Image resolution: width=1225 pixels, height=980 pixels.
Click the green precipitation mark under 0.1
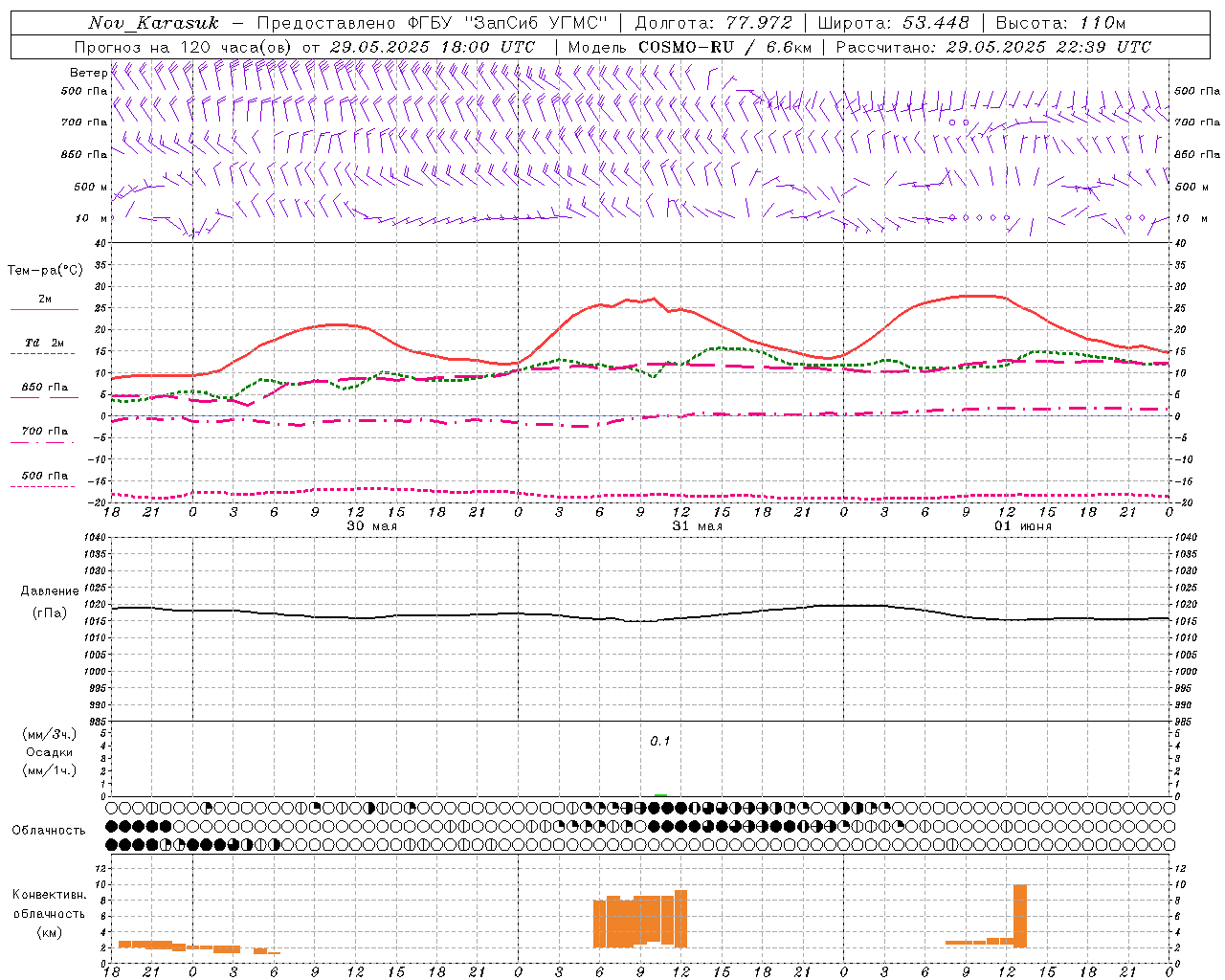coord(660,794)
